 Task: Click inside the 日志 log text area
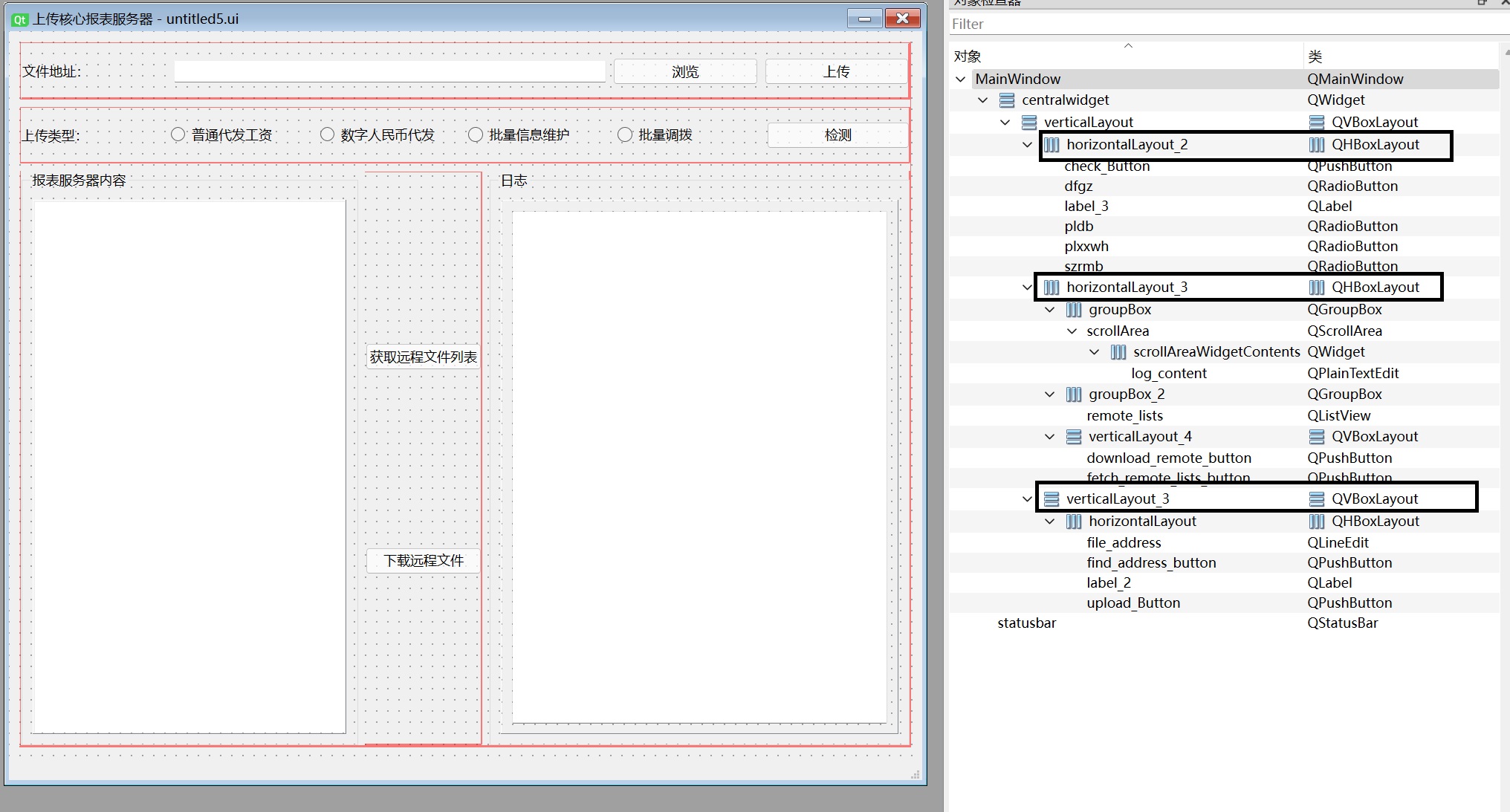(x=699, y=467)
